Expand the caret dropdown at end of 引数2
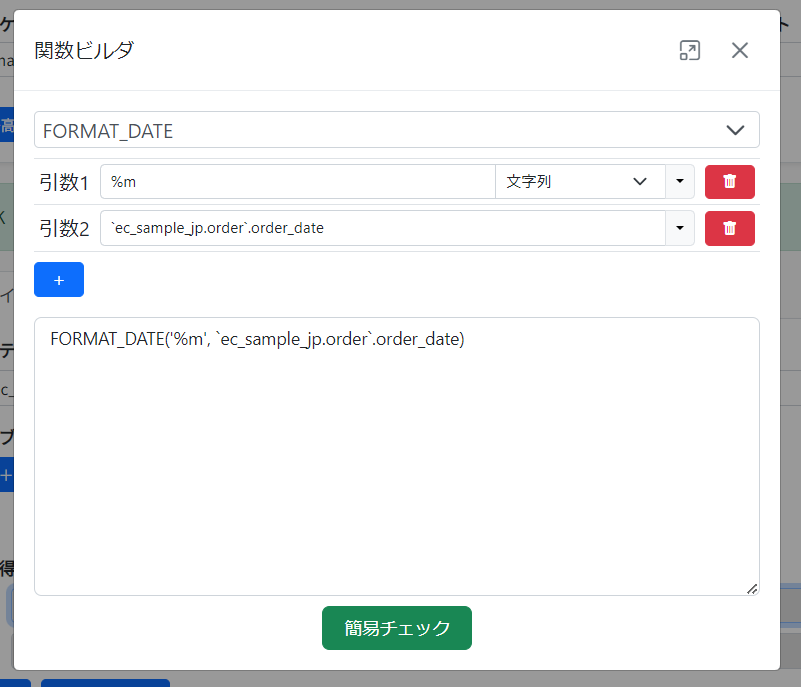The height and width of the screenshot is (687, 801). point(680,228)
